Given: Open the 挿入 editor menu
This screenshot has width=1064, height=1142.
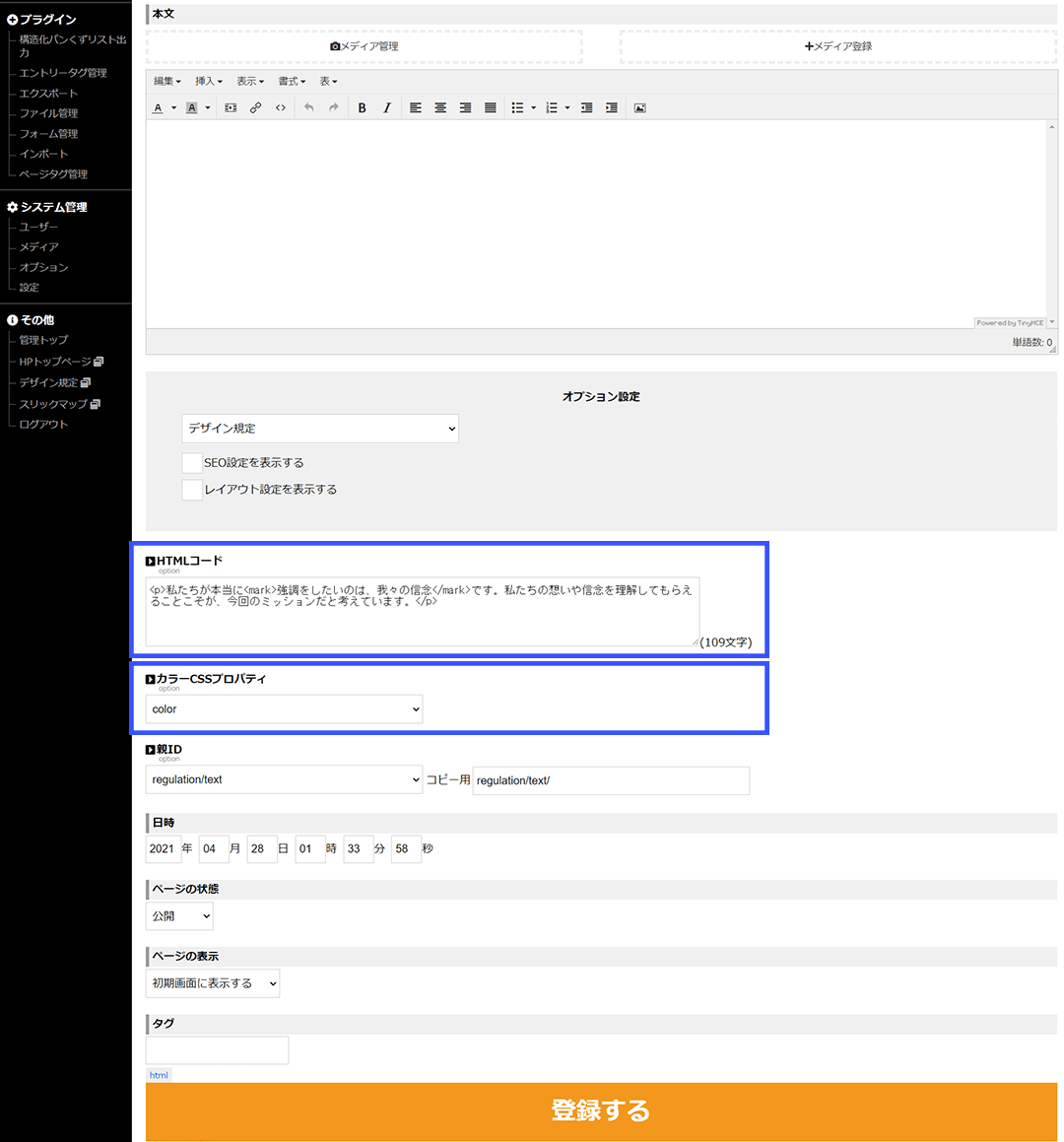Looking at the screenshot, I should pyautogui.click(x=208, y=81).
